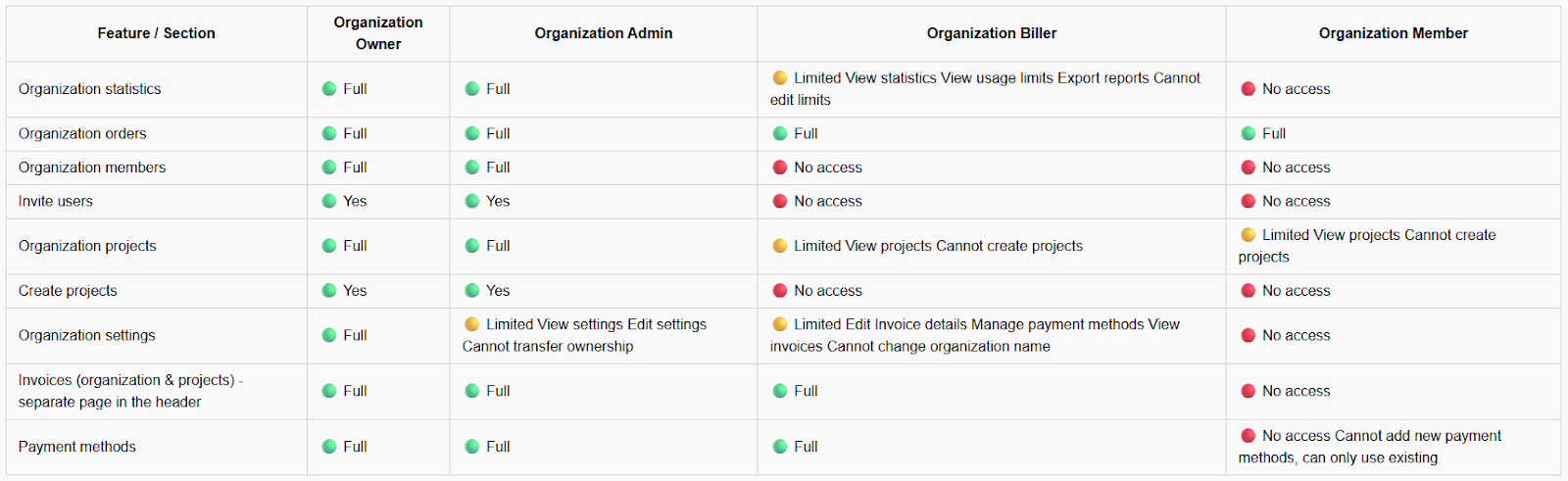Select the Organization Member column header
The height and width of the screenshot is (481, 1568).
(x=1393, y=33)
